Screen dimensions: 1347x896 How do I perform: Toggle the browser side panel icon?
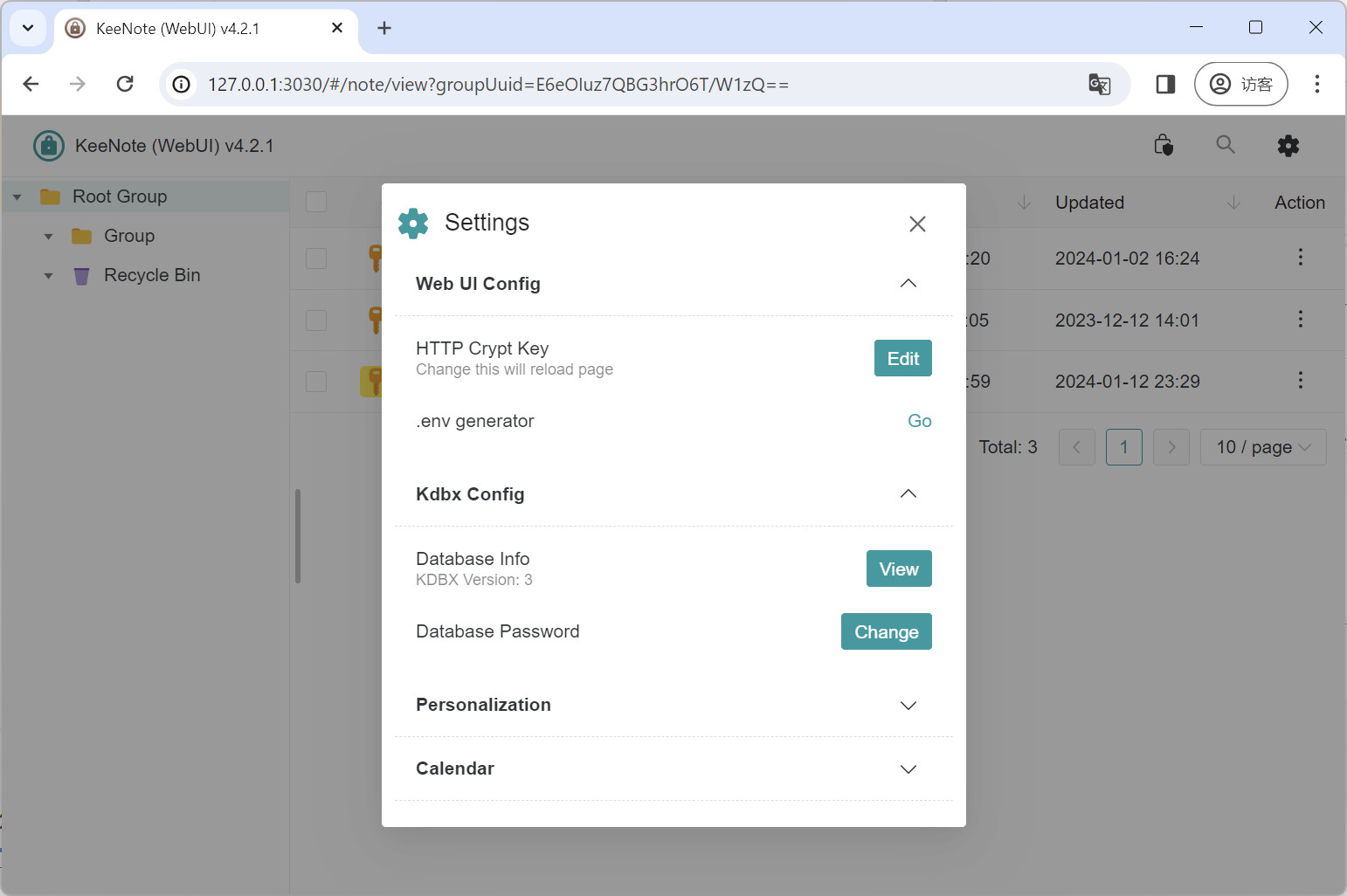[1165, 84]
